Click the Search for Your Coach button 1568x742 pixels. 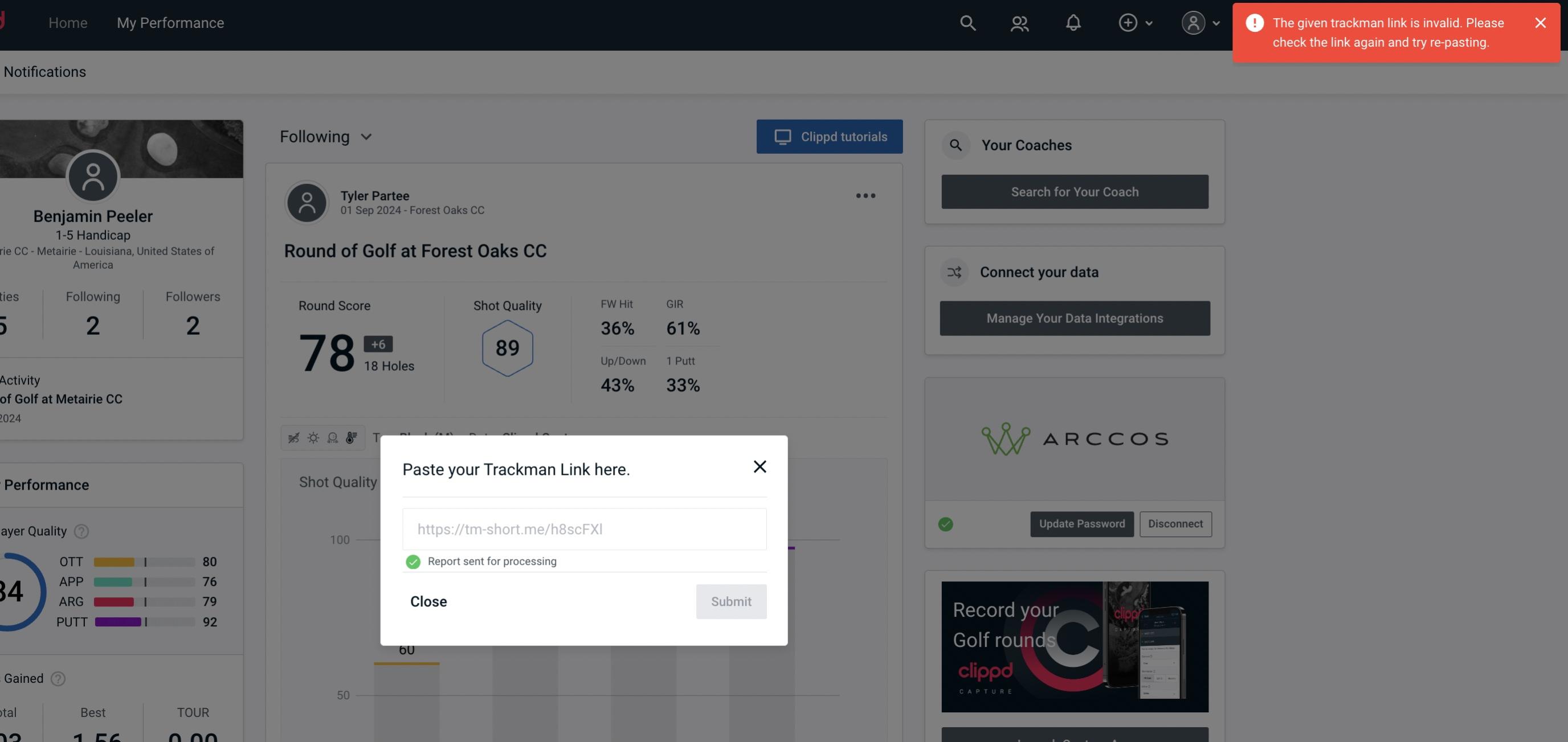pos(1075,192)
